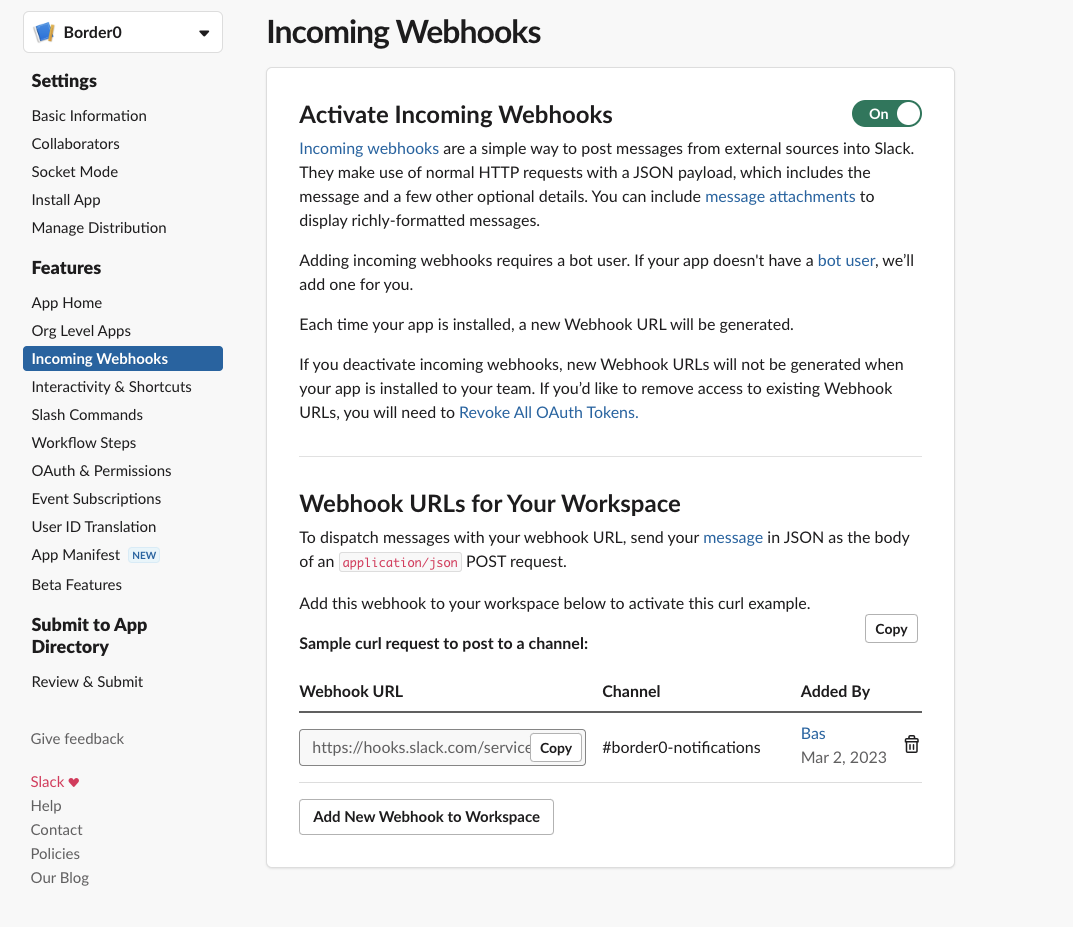
Task: Turn off the Activate Incoming Webhooks toggle
Action: point(886,114)
